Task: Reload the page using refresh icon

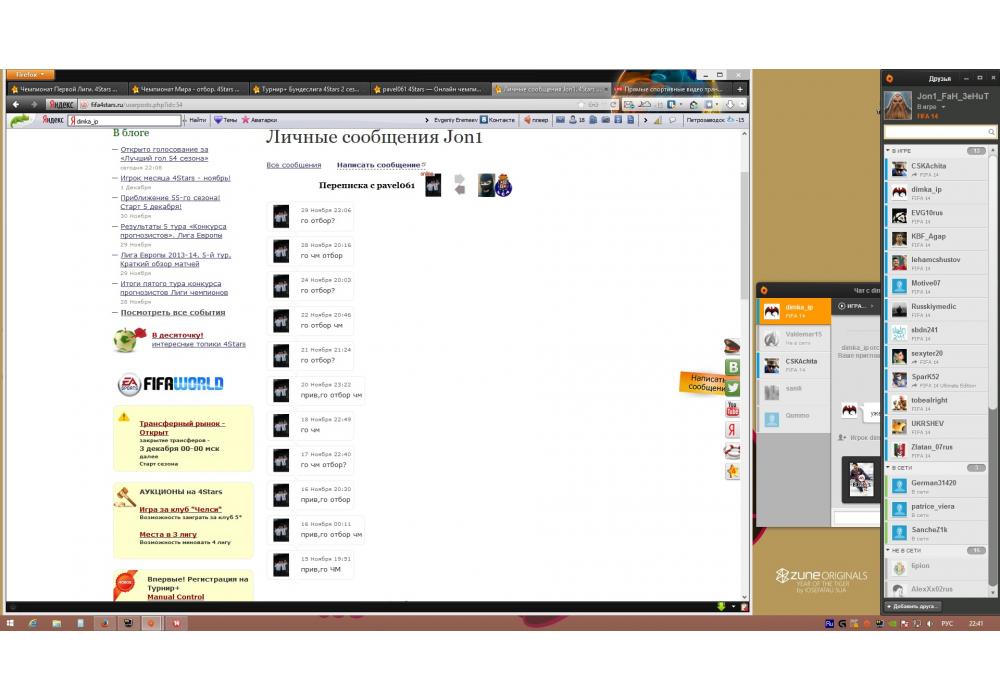Action: [613, 105]
